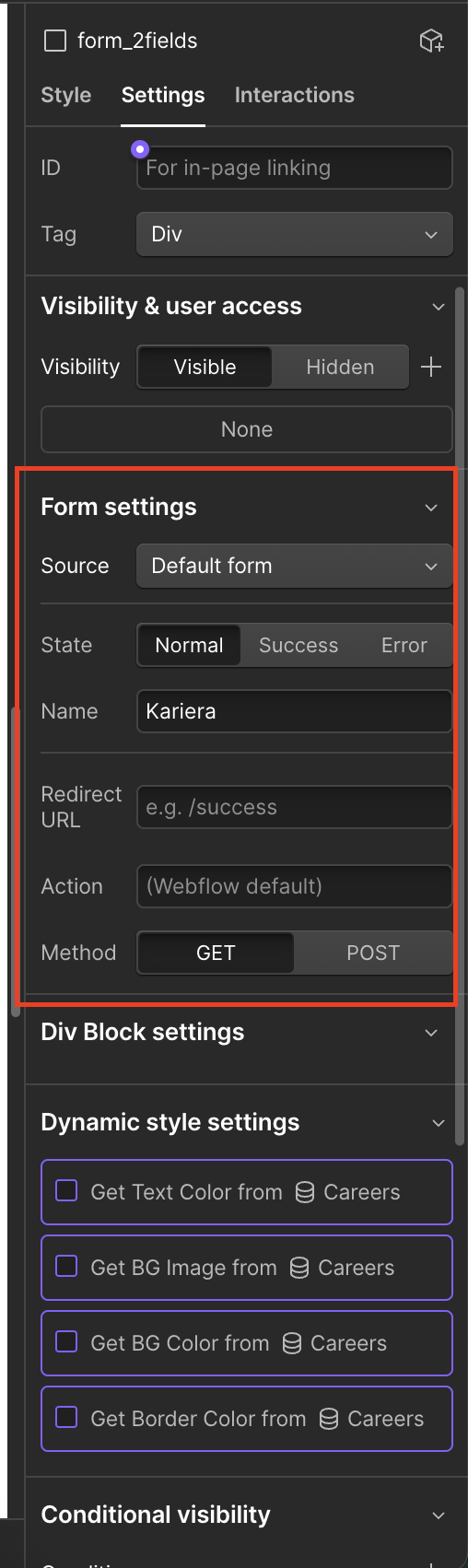Click the create component cube icon

point(431,41)
